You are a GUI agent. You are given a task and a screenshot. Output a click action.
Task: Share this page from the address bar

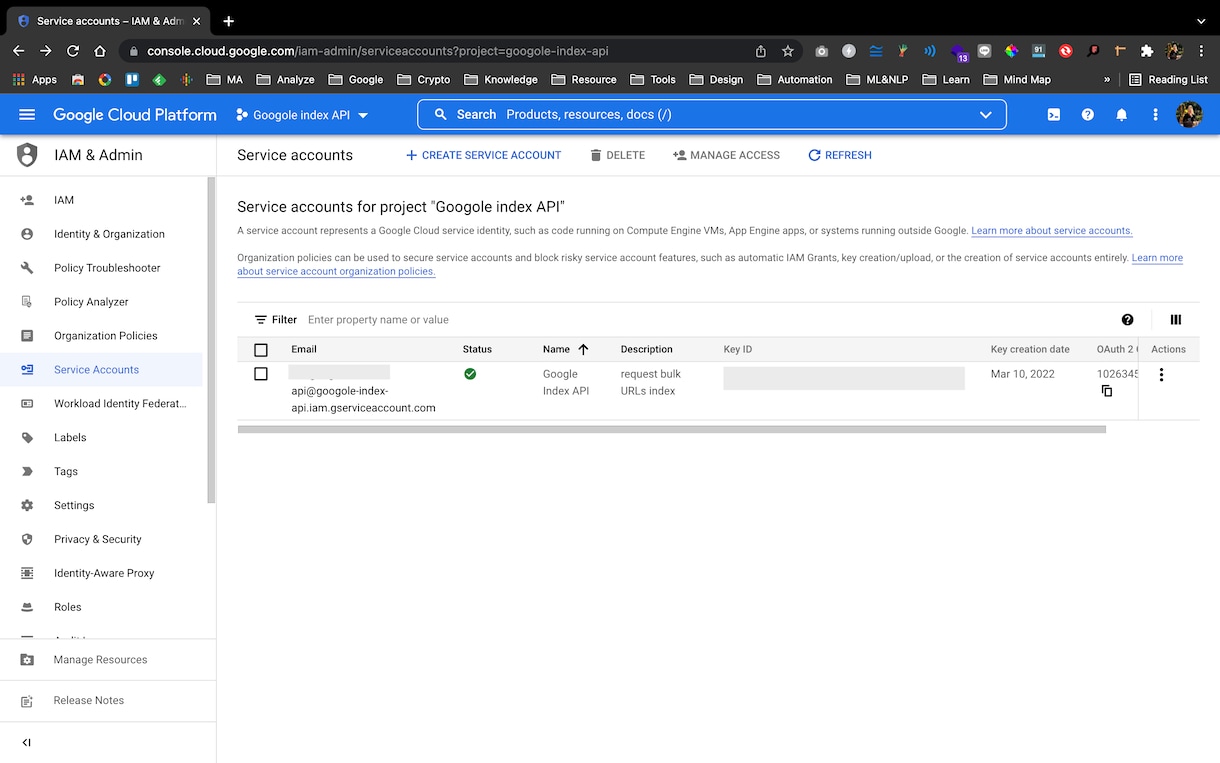pyautogui.click(x=761, y=51)
